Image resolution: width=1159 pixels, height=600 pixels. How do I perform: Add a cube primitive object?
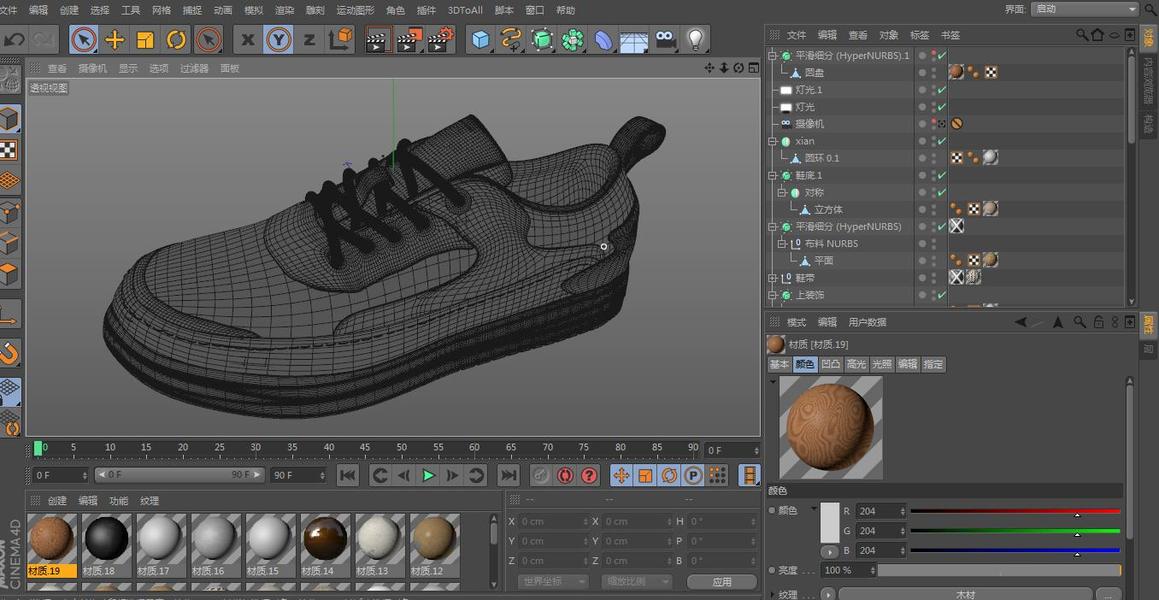tap(481, 40)
